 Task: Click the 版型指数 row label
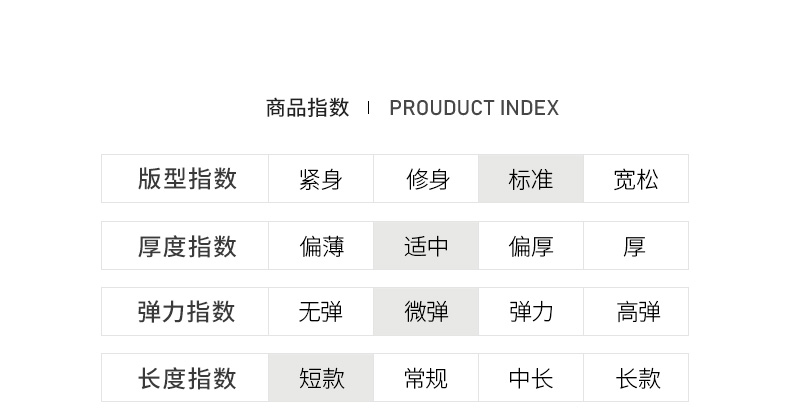coord(187,180)
